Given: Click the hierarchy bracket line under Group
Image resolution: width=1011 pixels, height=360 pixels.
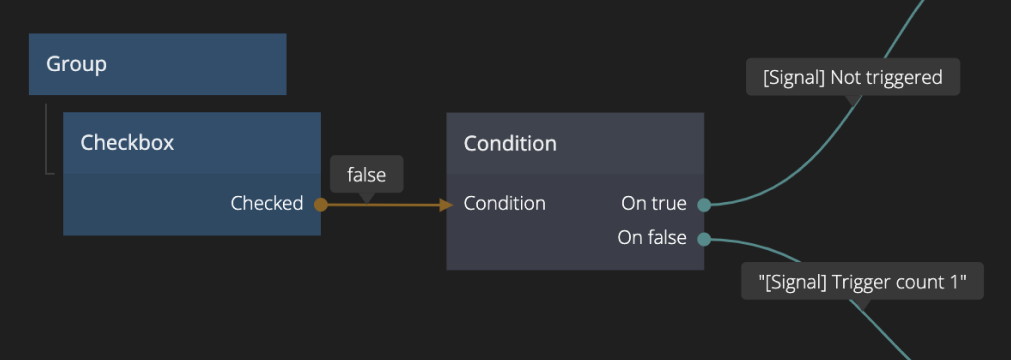Looking at the screenshot, I should [x=46, y=139].
